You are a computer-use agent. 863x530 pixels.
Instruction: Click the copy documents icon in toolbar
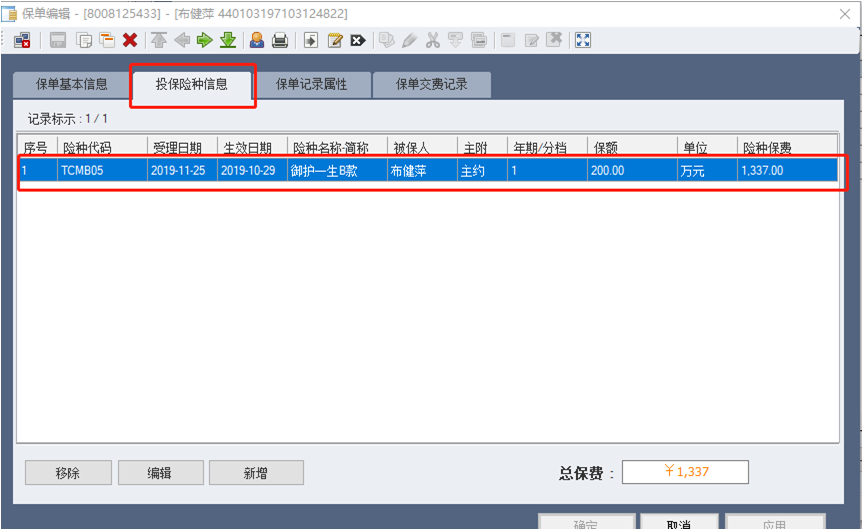pyautogui.click(x=83, y=40)
